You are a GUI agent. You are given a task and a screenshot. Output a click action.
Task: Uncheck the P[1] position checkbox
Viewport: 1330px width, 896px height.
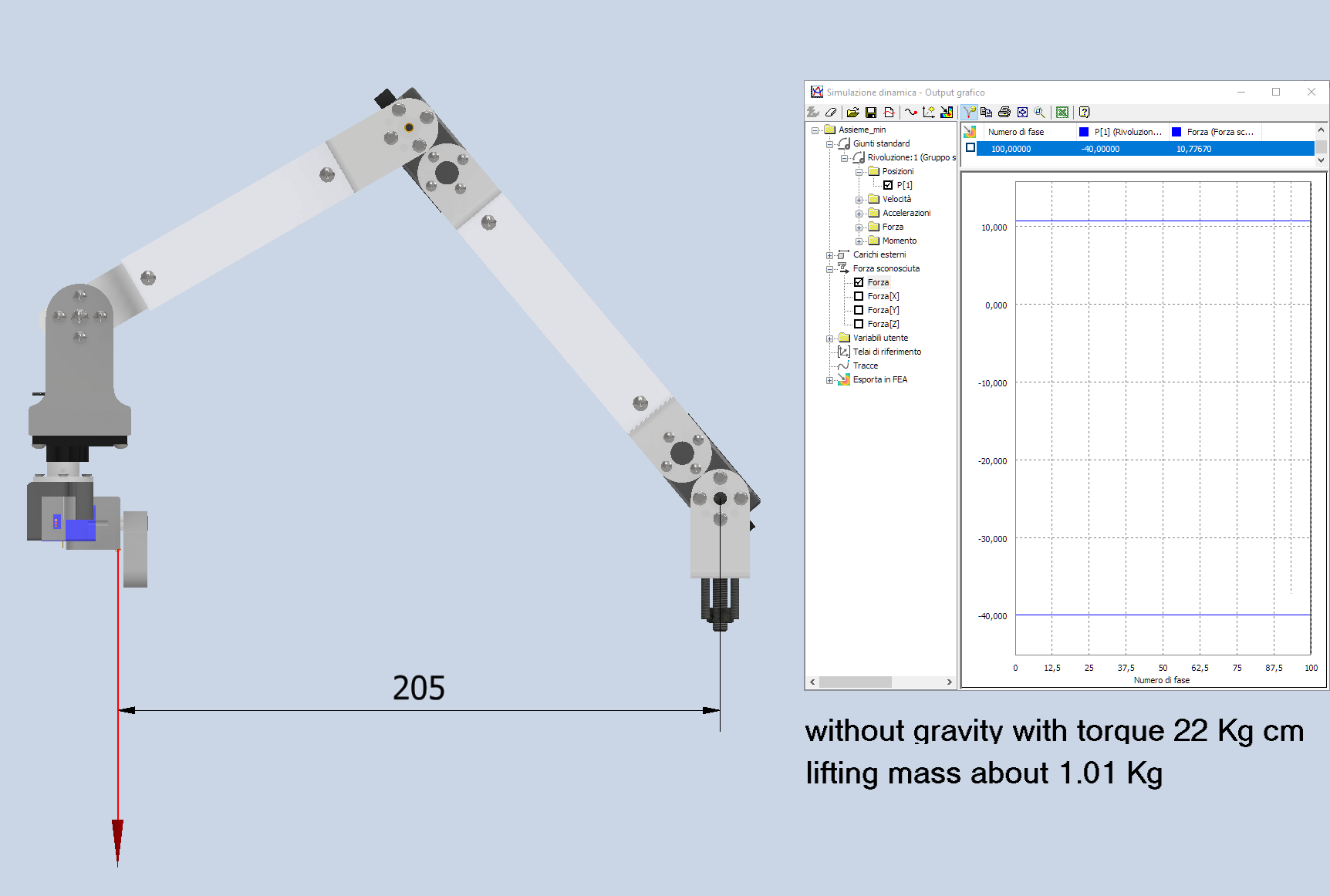pyautogui.click(x=888, y=185)
